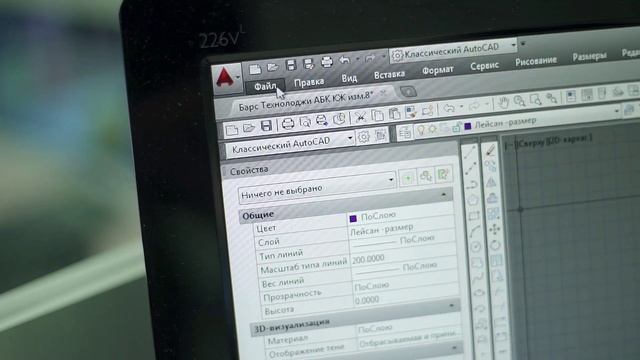Click Undo arrow in Quick Access toolbar
Screen dimensions: 640x360
[x=344, y=60]
